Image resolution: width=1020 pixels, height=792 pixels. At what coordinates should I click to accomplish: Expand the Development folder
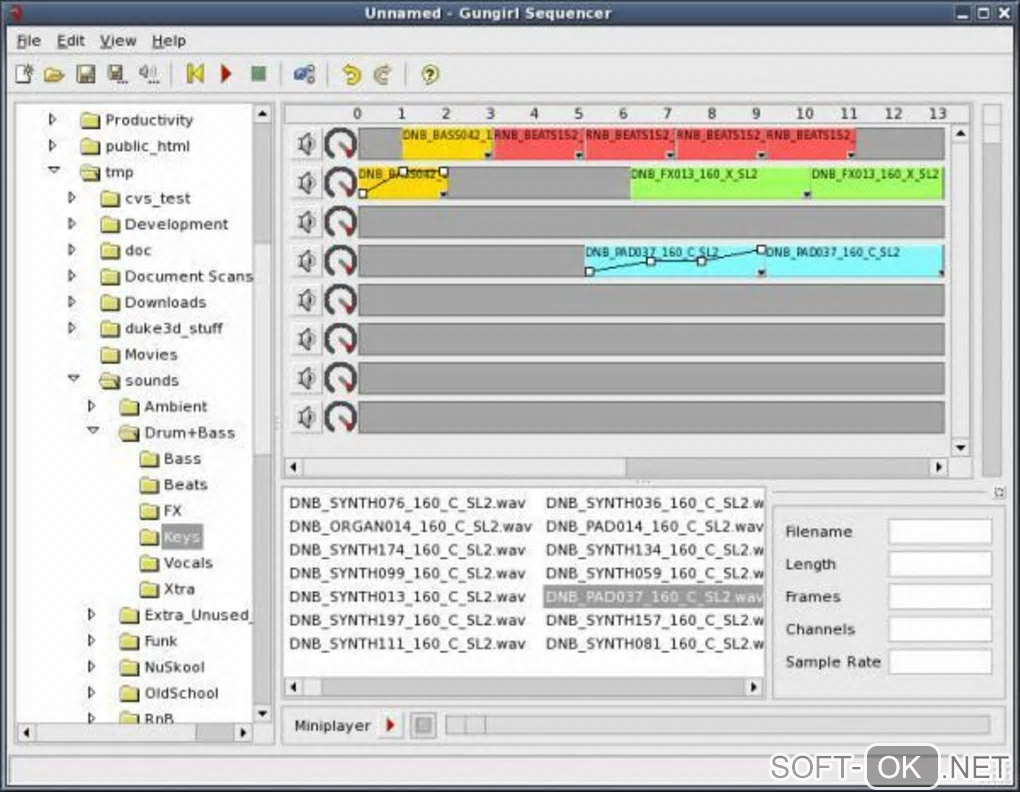tap(72, 223)
